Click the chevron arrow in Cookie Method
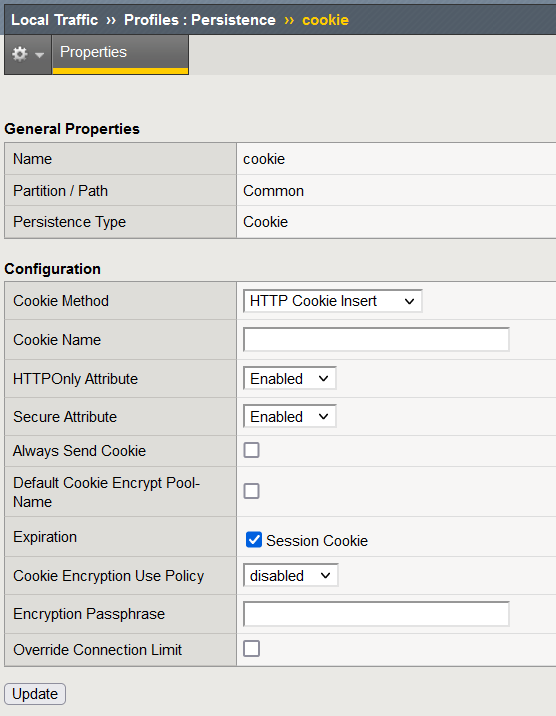Viewport: 556px width, 716px height. click(409, 301)
